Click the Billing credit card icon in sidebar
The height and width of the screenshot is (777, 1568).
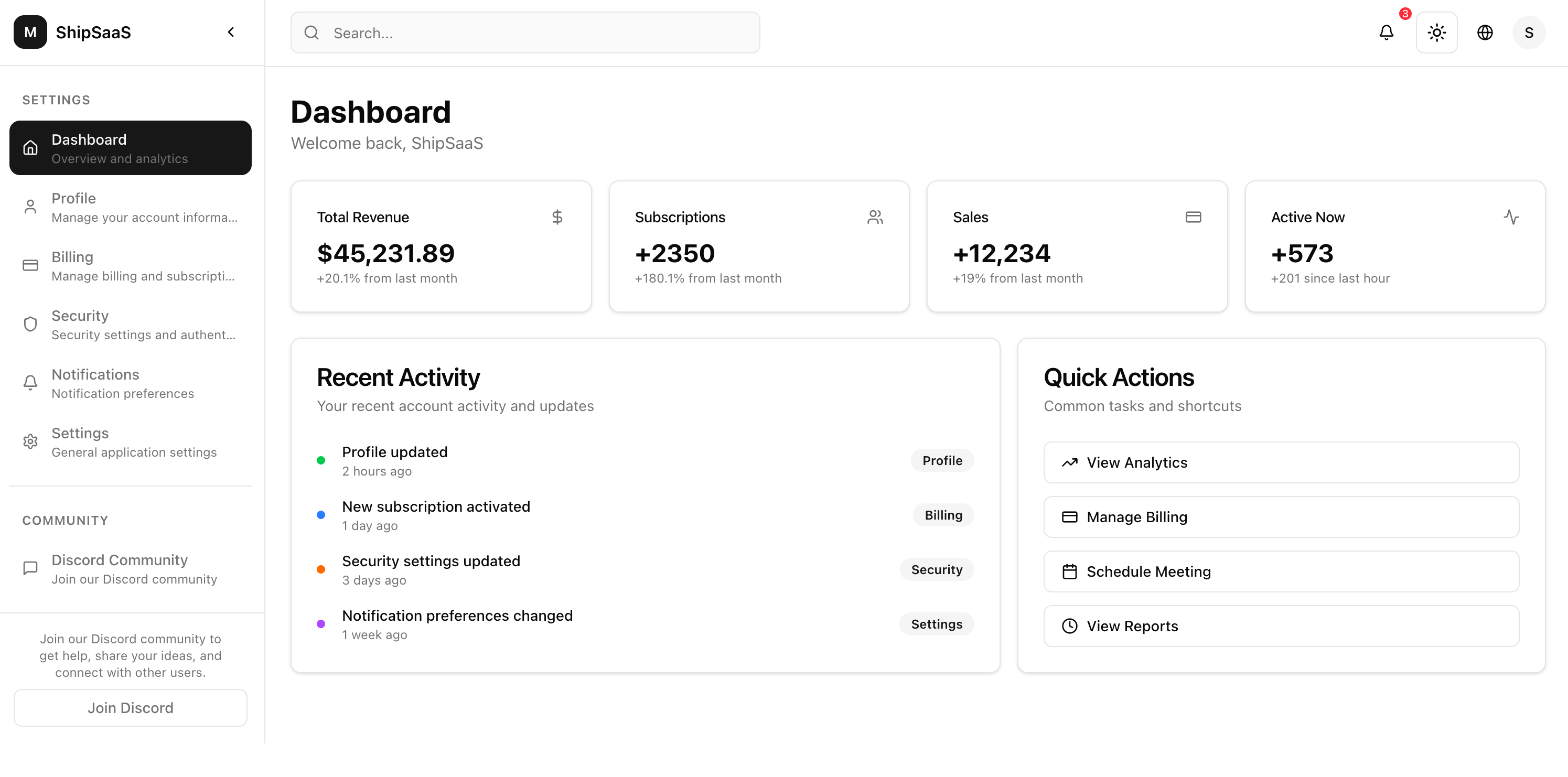click(x=30, y=265)
